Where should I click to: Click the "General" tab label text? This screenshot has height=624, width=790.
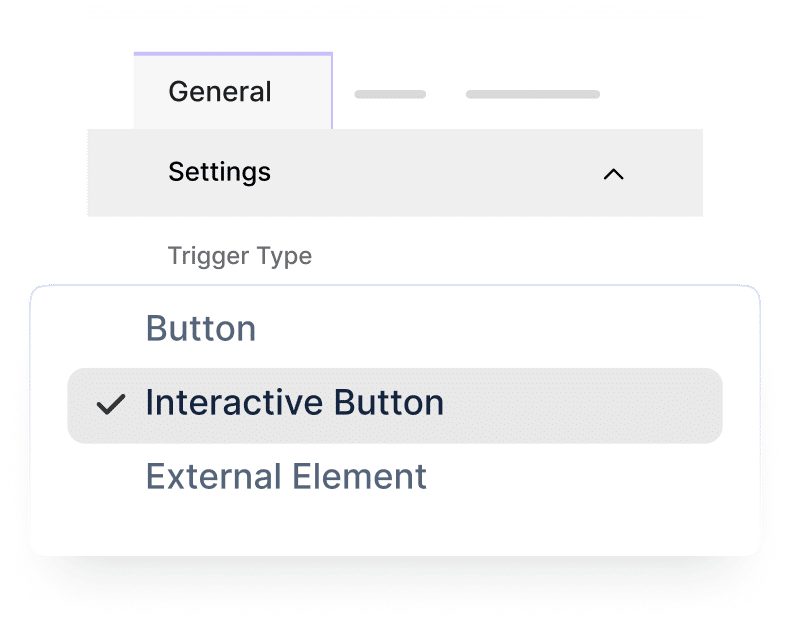tap(220, 92)
